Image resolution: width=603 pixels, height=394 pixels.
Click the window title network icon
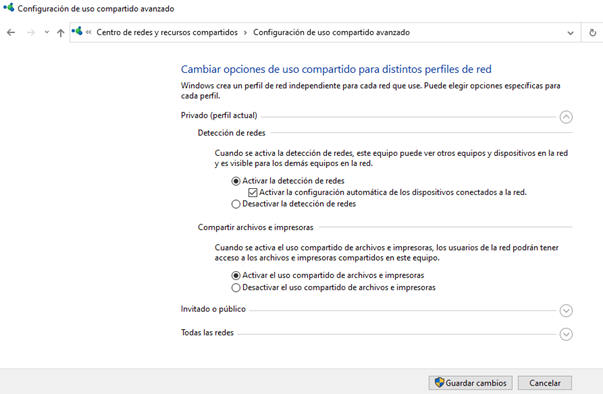[8, 8]
